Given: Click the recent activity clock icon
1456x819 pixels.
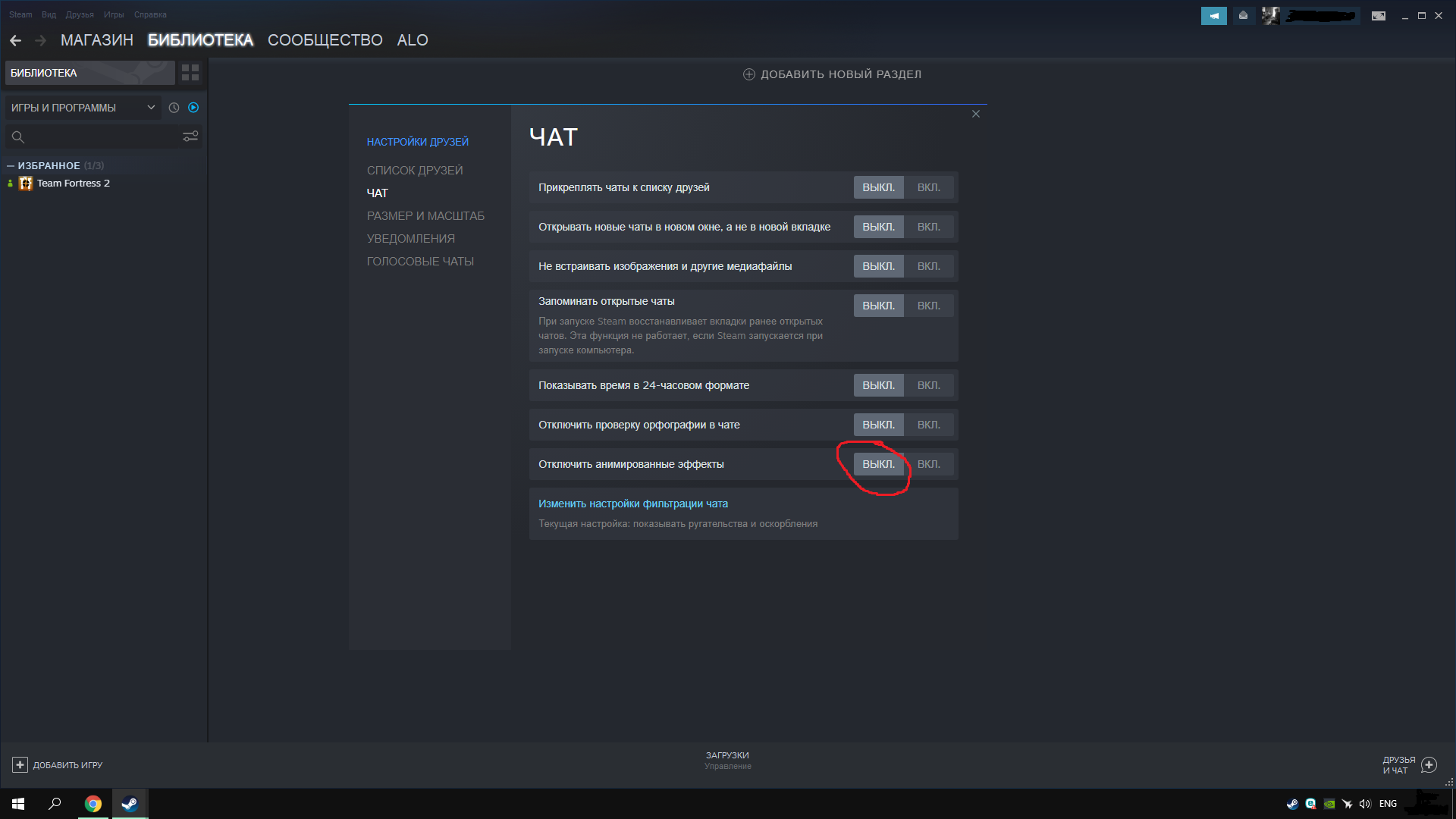Looking at the screenshot, I should point(174,108).
